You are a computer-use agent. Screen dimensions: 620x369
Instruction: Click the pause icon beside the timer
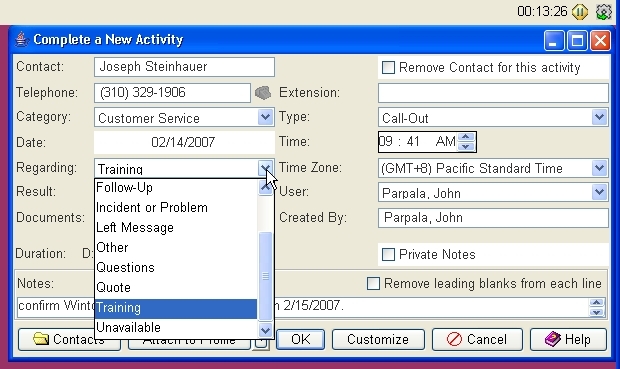pyautogui.click(x=580, y=12)
